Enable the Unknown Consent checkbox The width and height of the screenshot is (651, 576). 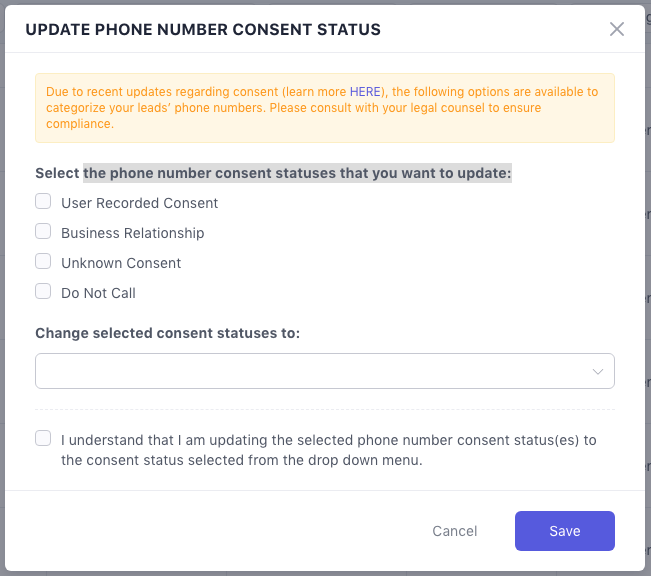pyautogui.click(x=43, y=262)
